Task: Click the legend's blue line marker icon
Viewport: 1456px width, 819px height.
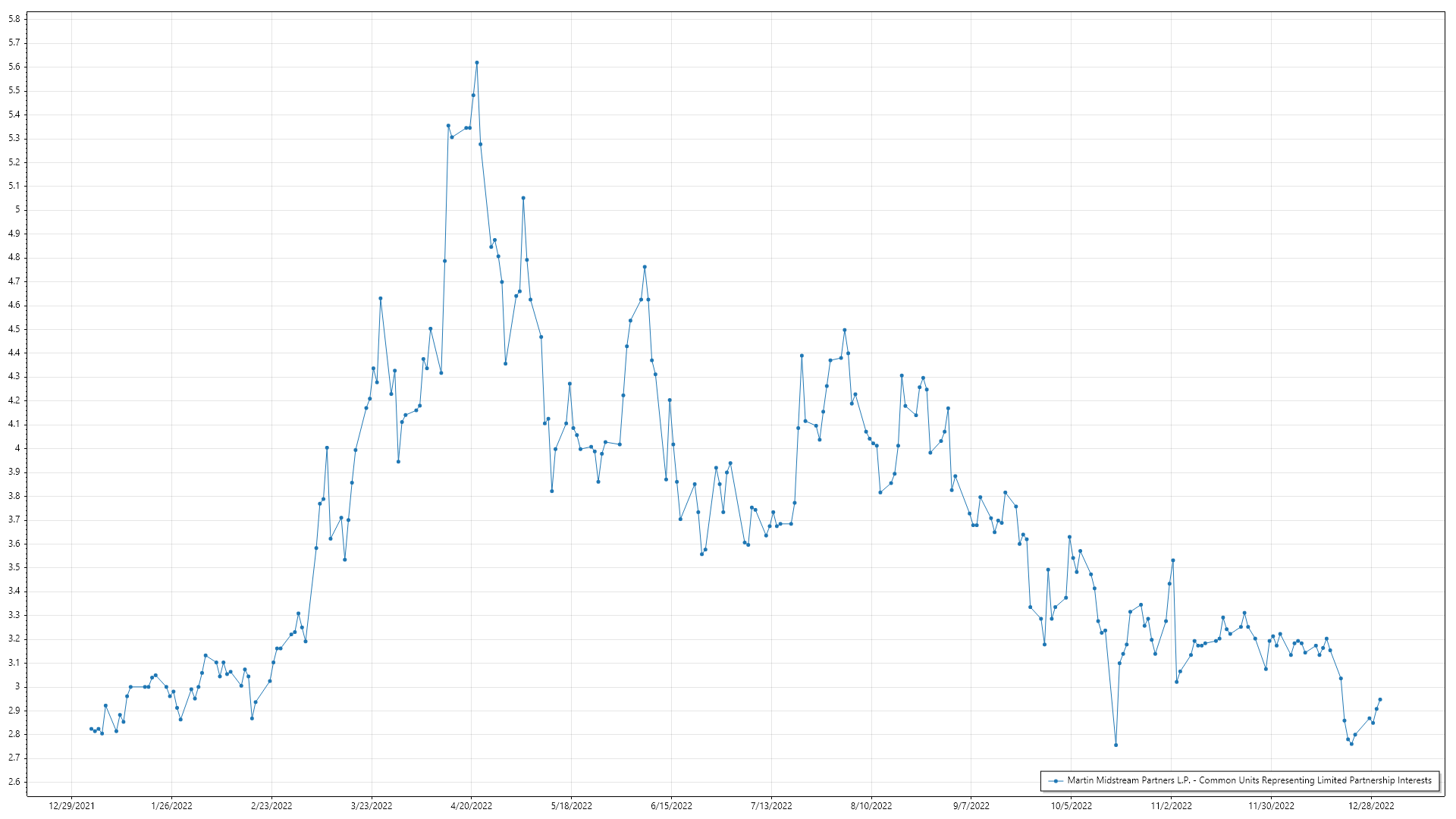Action: click(1056, 780)
